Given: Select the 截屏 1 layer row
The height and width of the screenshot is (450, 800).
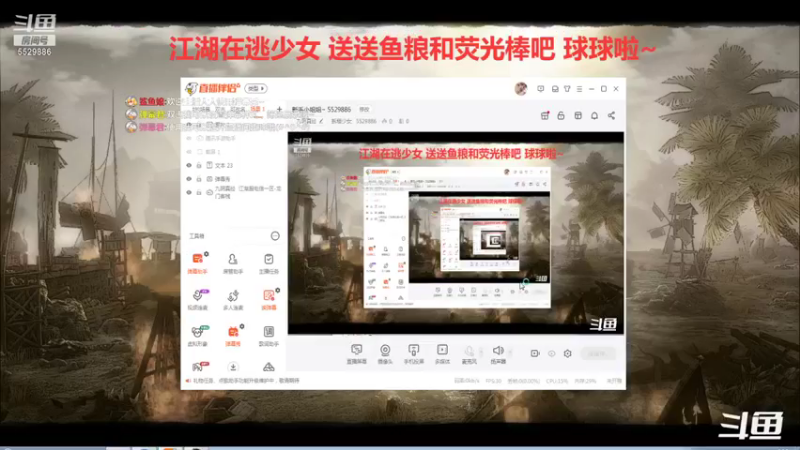Looking at the screenshot, I should coord(234,152).
